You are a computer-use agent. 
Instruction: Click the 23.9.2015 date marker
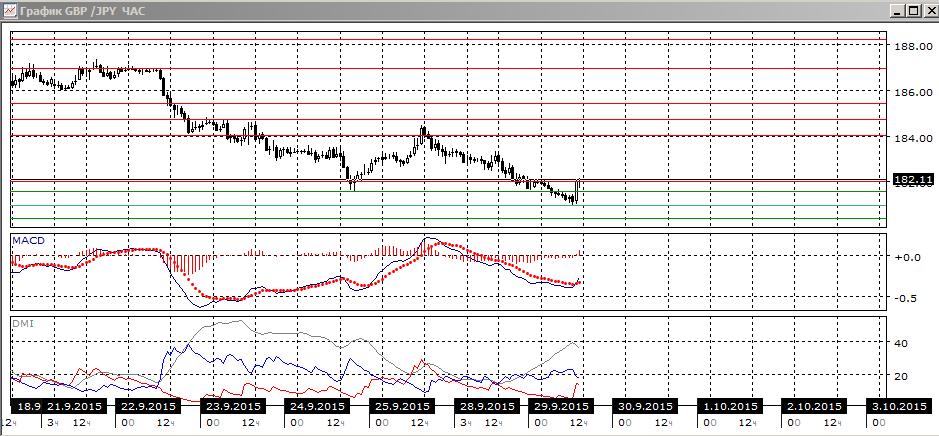(x=231, y=406)
